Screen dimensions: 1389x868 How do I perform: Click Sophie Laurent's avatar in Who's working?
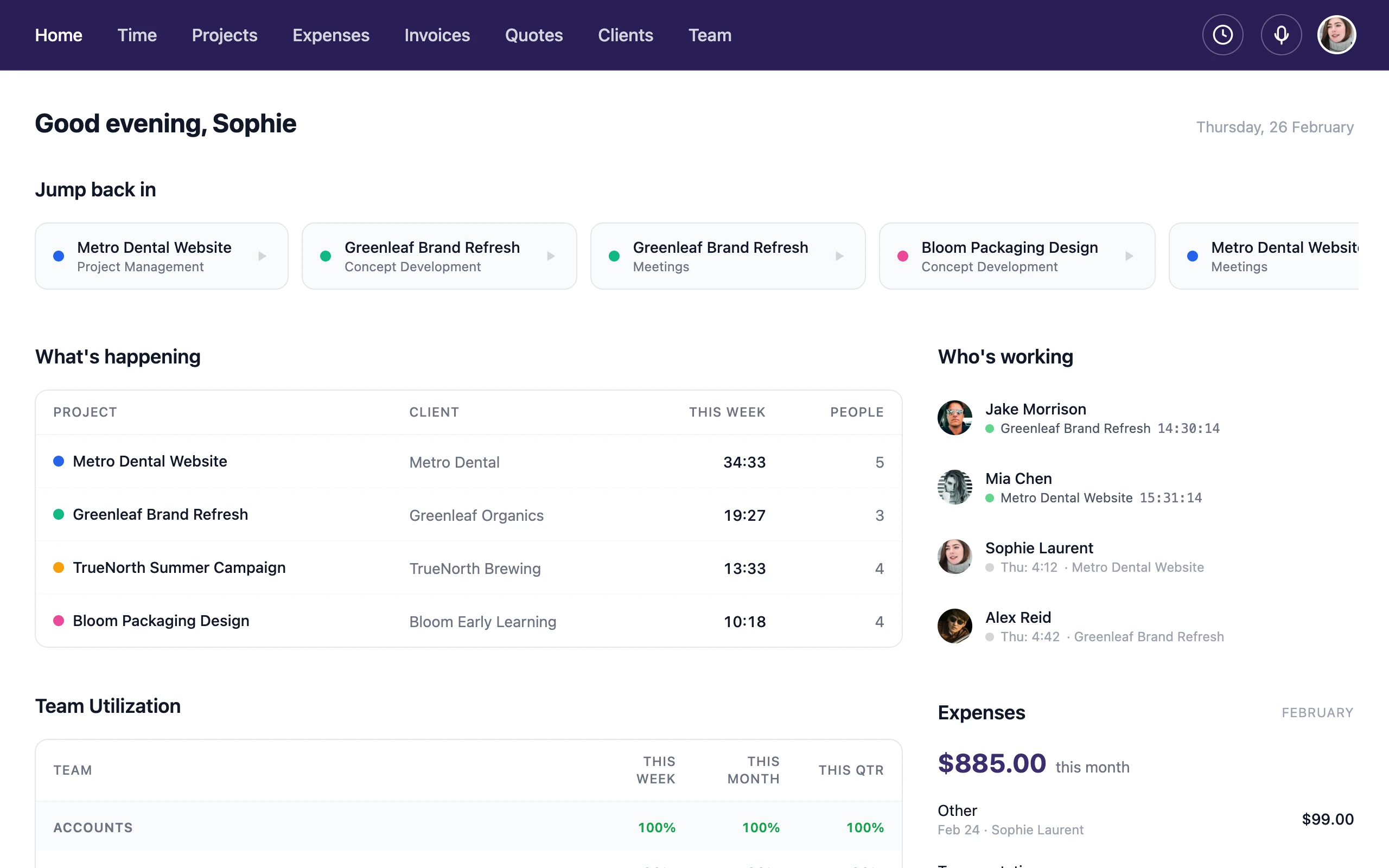(x=954, y=556)
